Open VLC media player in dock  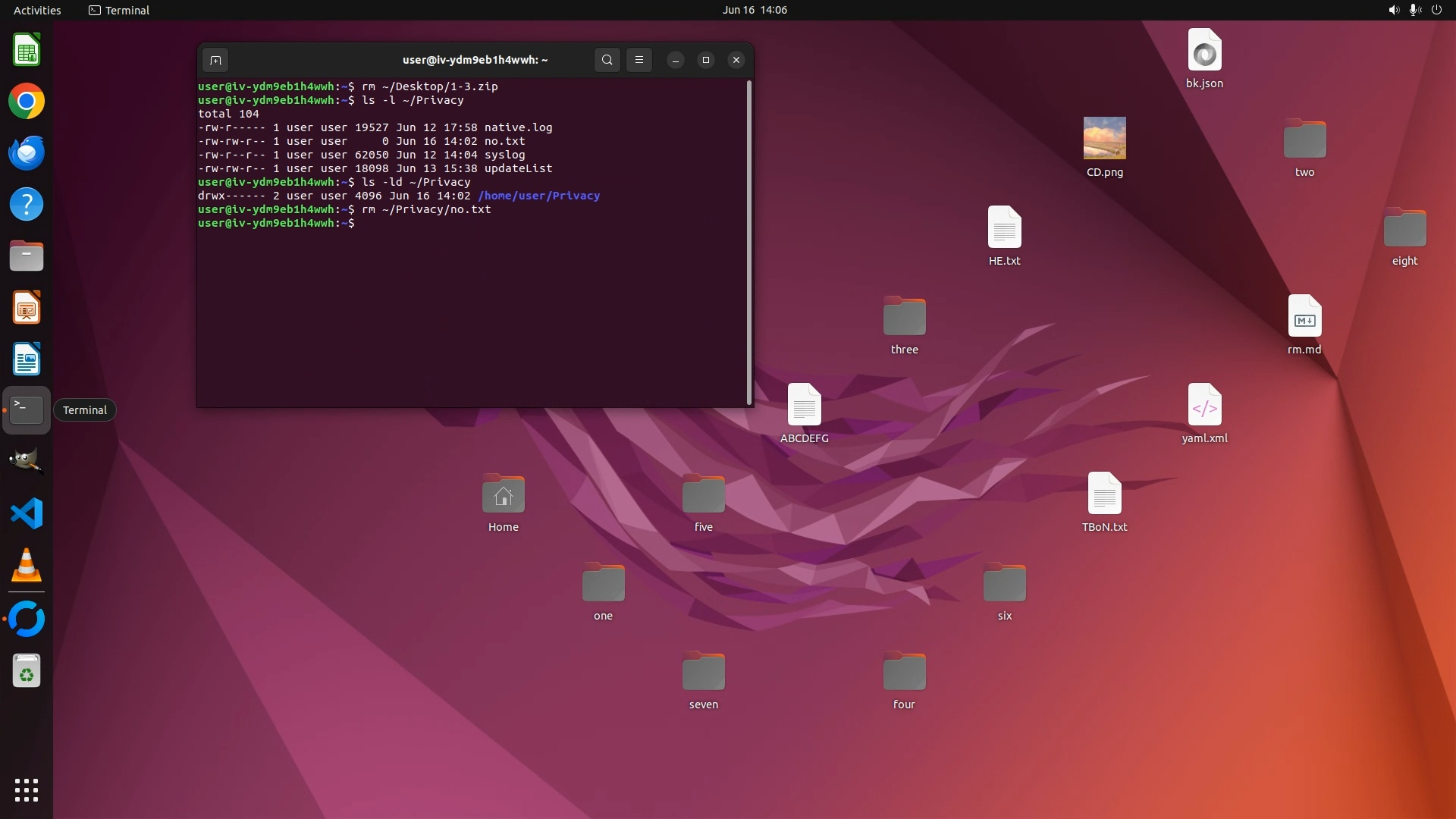[27, 566]
